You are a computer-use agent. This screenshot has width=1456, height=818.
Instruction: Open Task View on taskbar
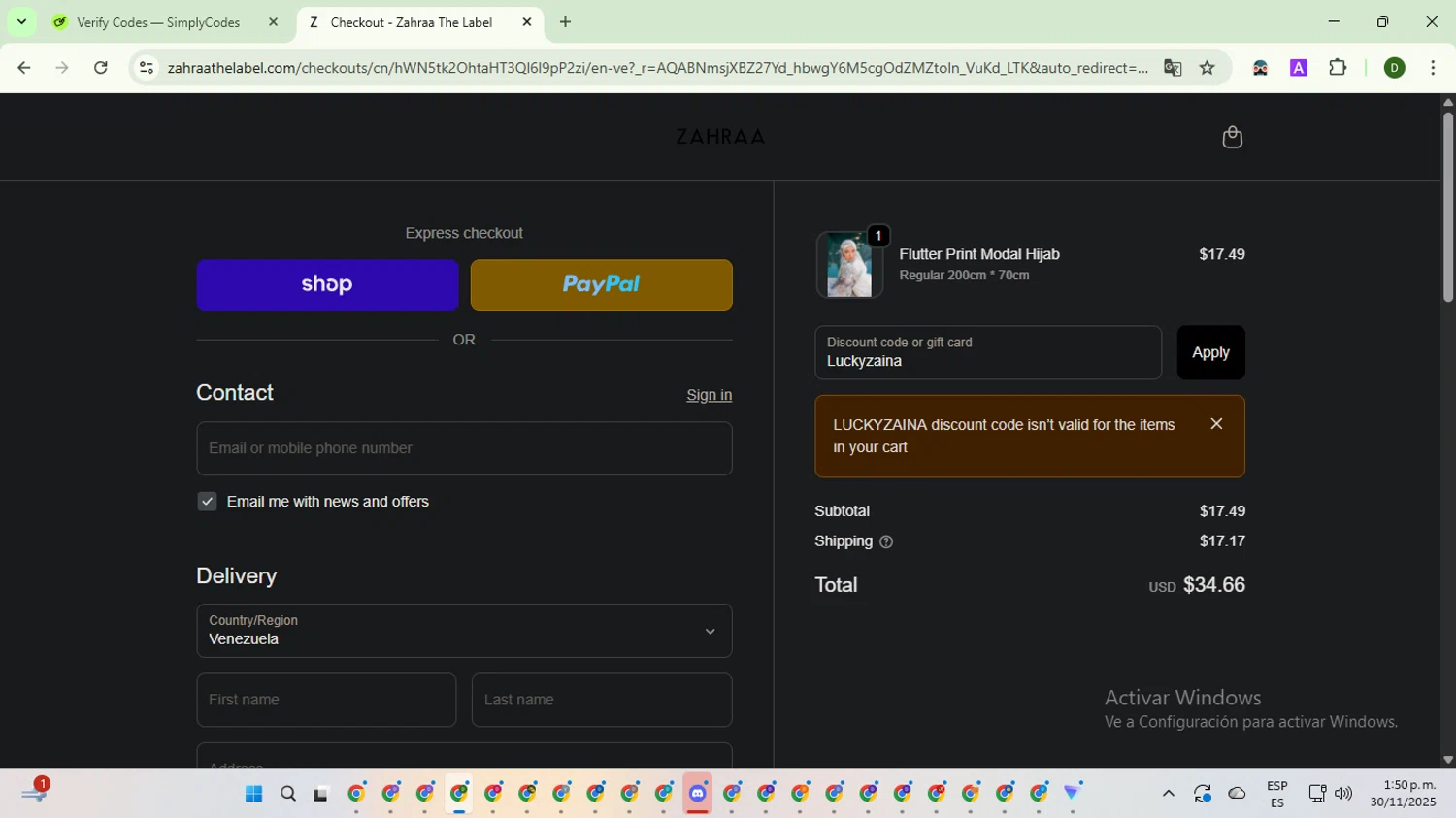[320, 794]
